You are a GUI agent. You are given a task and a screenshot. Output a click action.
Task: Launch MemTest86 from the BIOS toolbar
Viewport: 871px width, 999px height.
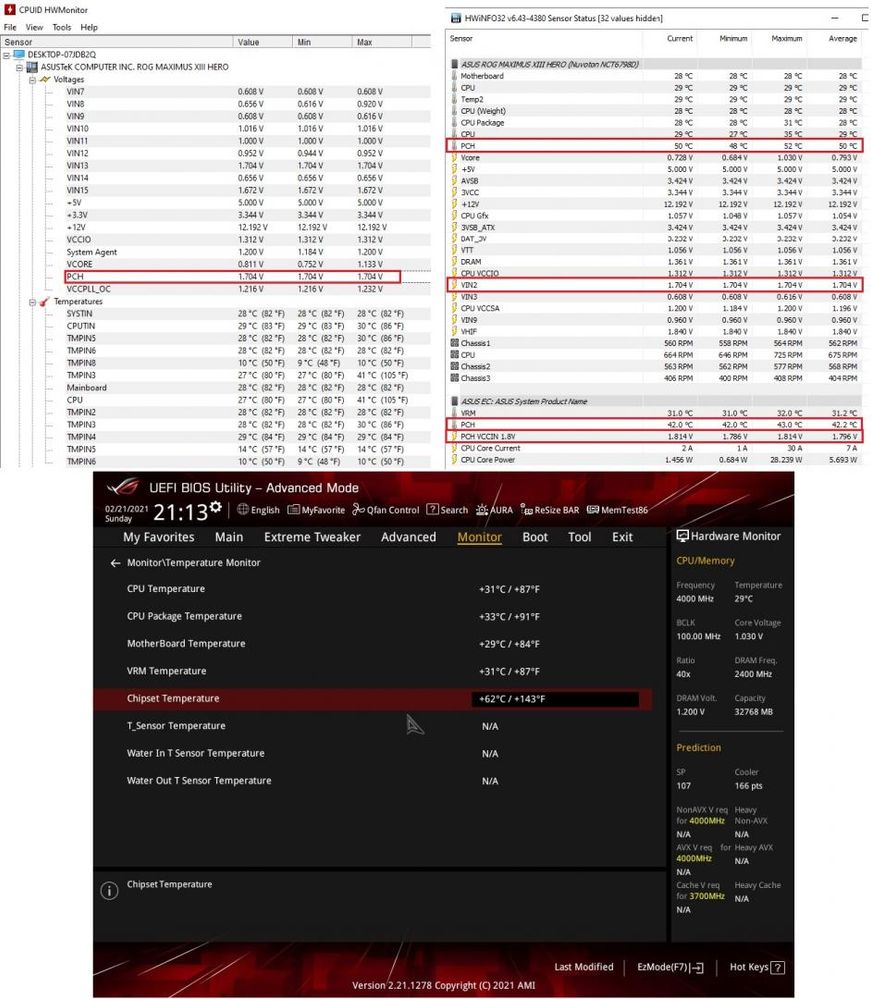point(617,510)
